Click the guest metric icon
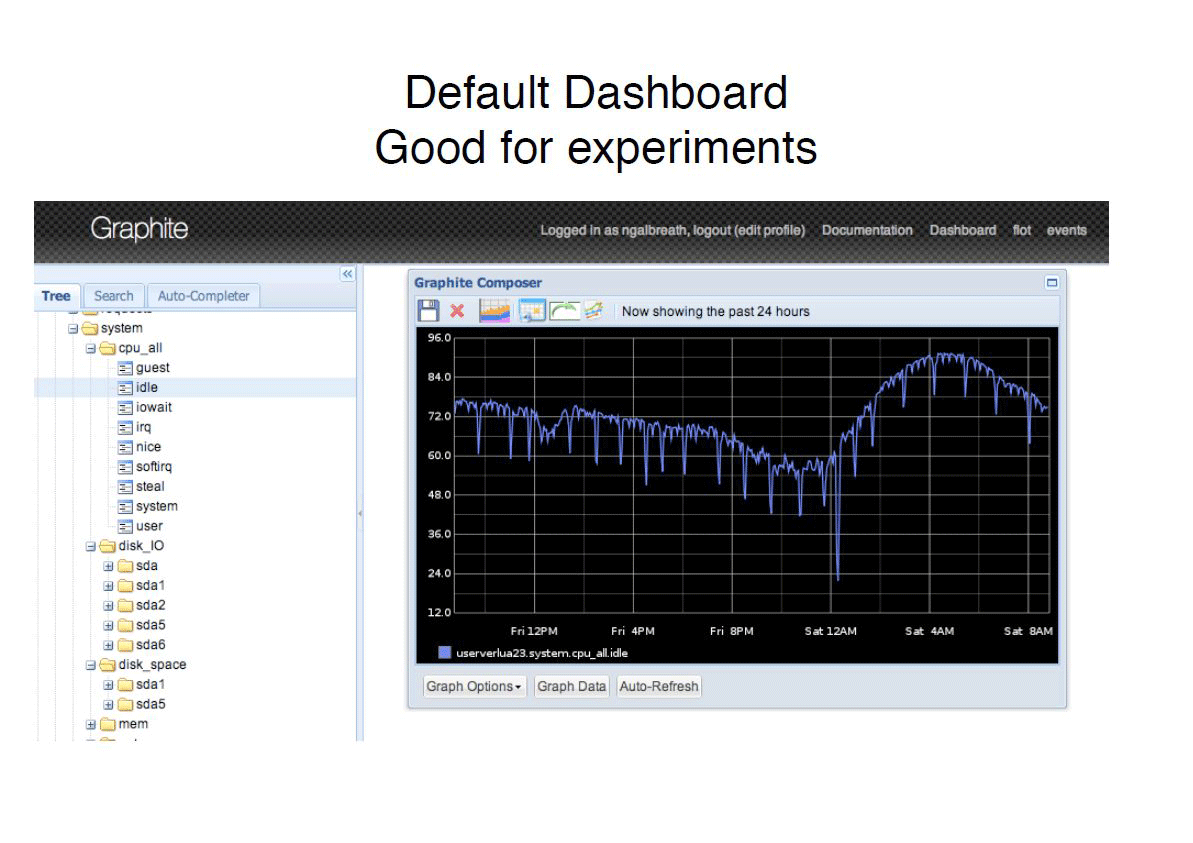The width and height of the screenshot is (1193, 843). pyautogui.click(x=126, y=368)
